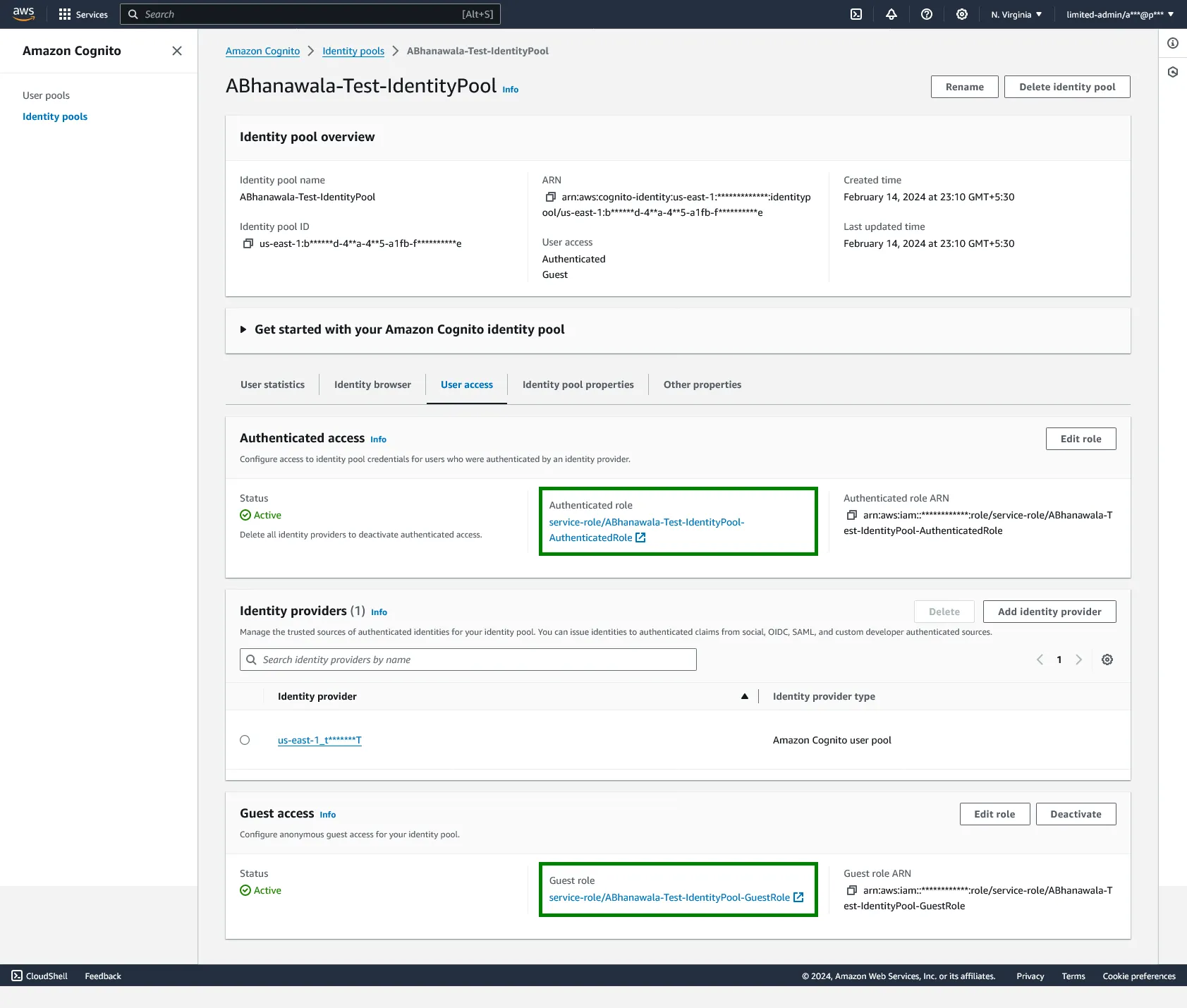Image resolution: width=1187 pixels, height=1008 pixels.
Task: Click the Feedback link in the footer
Action: [103, 976]
